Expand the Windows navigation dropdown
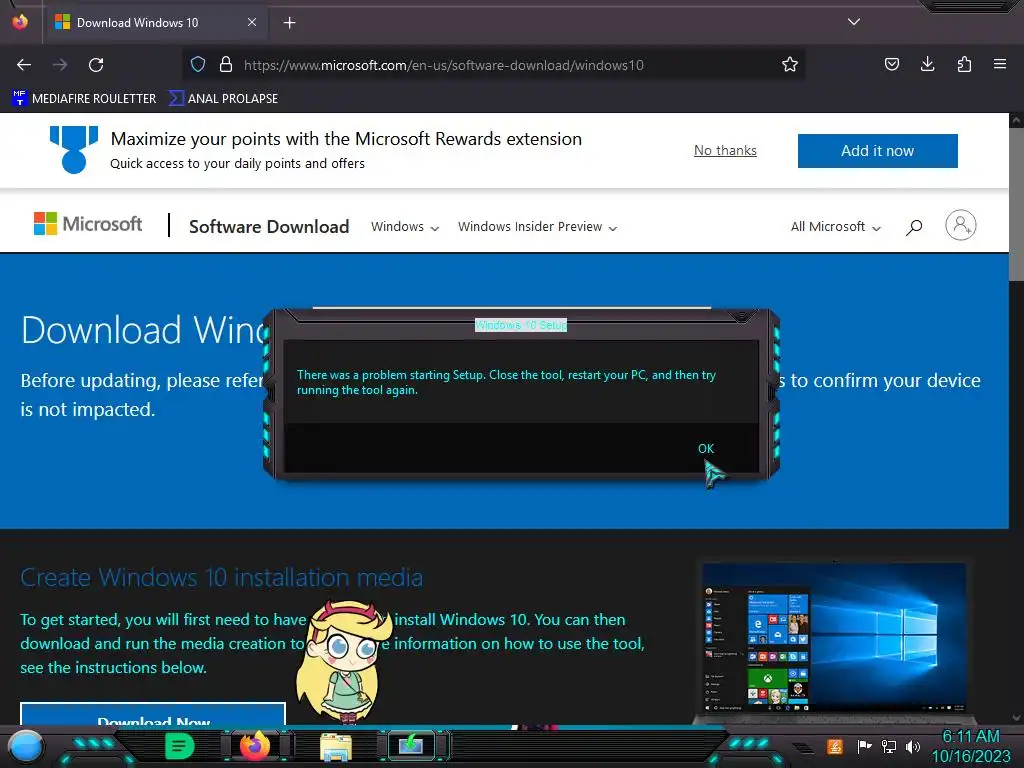This screenshot has height=768, width=1024. click(x=405, y=227)
